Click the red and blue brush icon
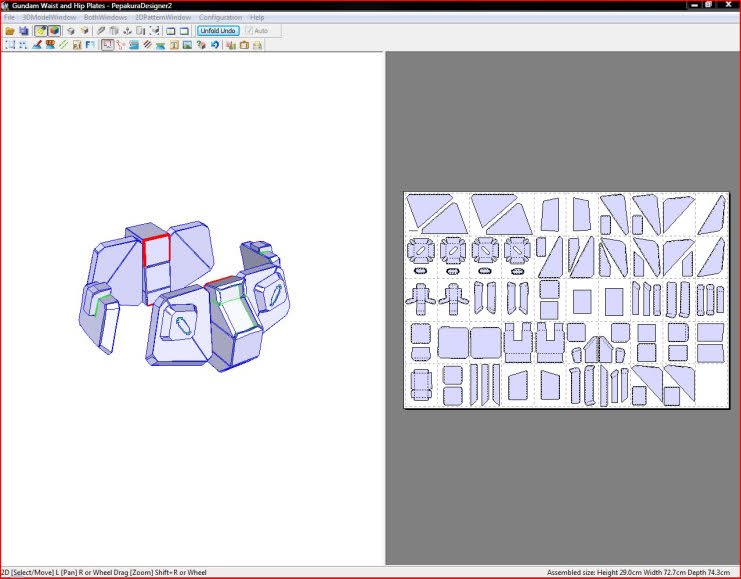The image size is (741, 579). 36,45
